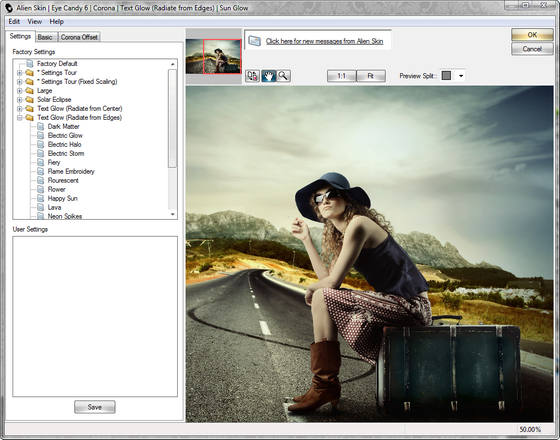Select the Zoom magnifier tool
This screenshot has width=560, height=440.
point(284,76)
